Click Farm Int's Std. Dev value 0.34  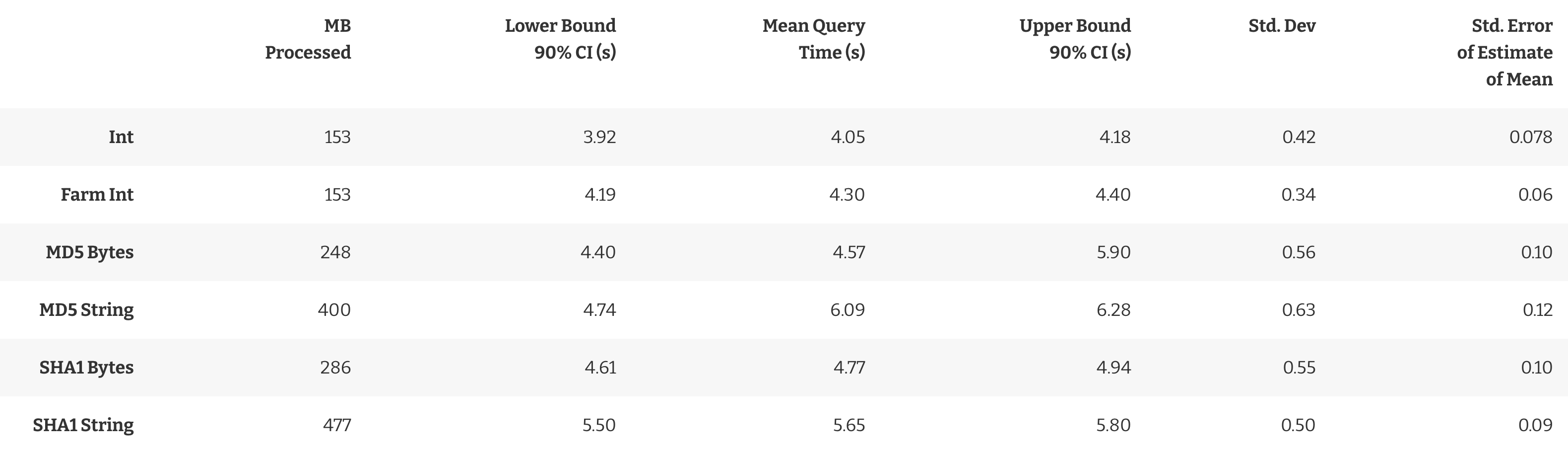(x=1299, y=195)
